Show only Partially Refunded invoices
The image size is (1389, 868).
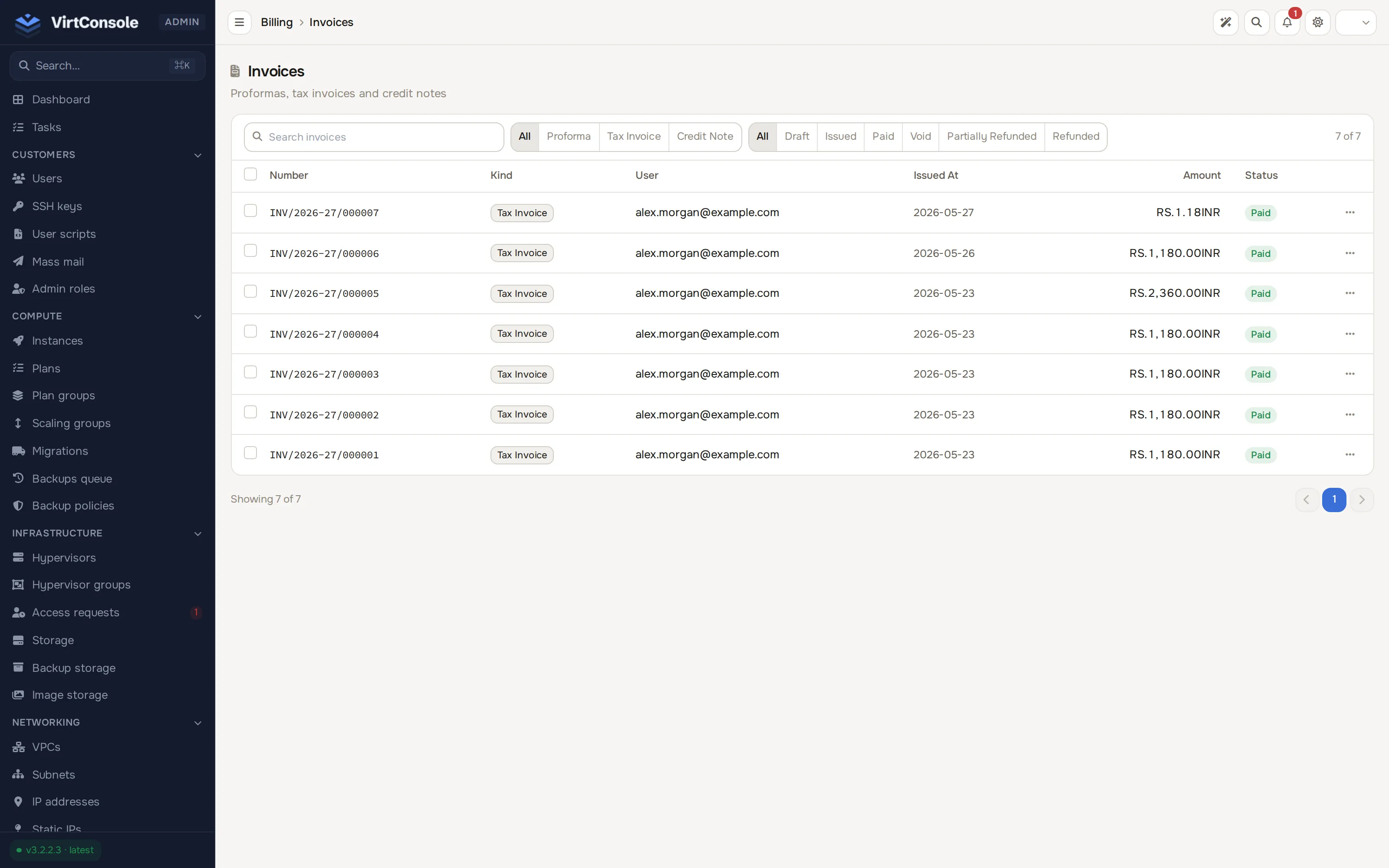coord(991,137)
